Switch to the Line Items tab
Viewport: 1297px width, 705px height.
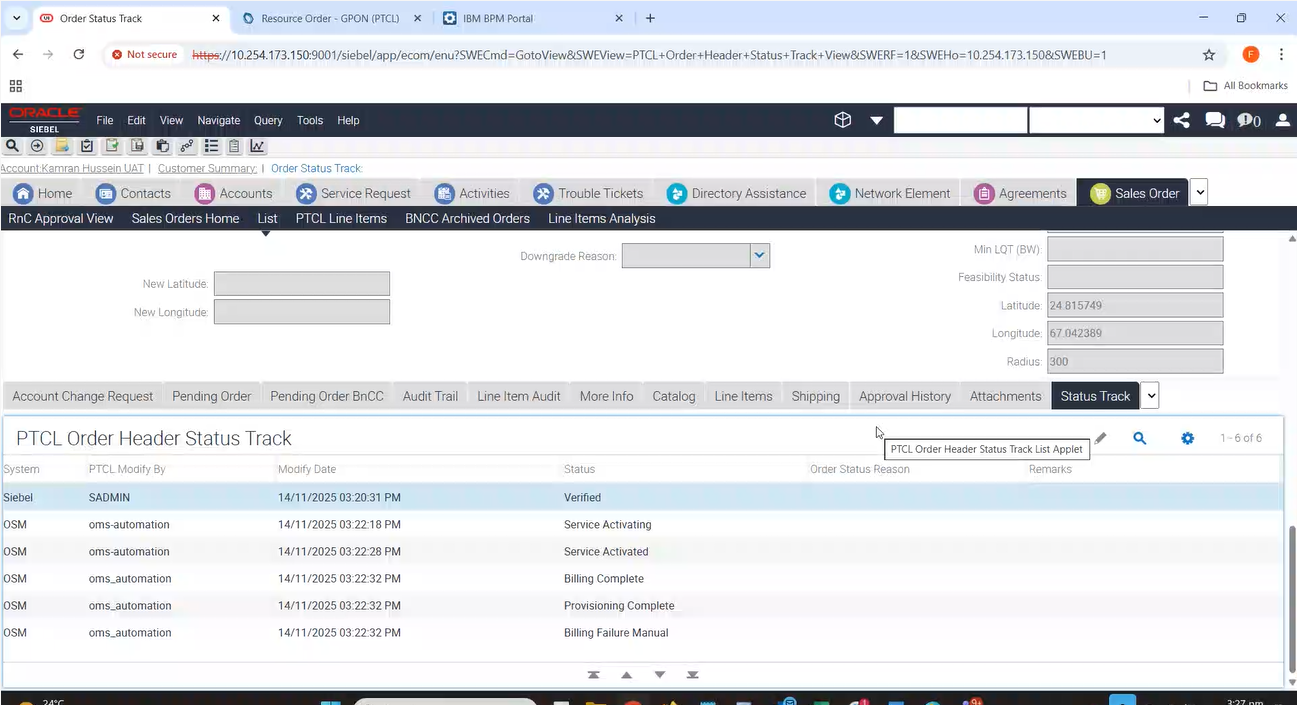[x=743, y=396]
